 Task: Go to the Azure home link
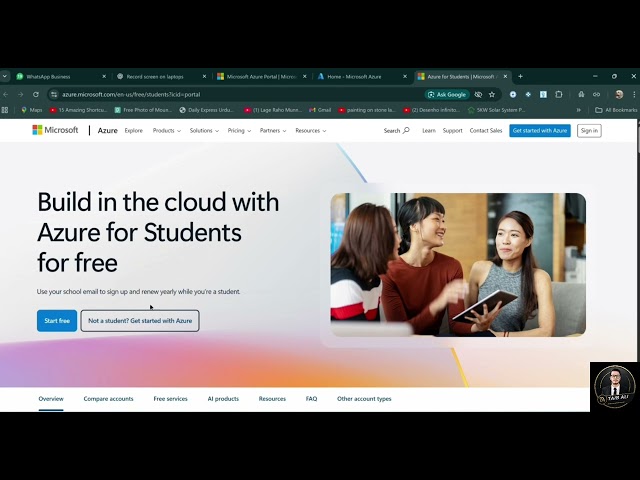pos(107,131)
